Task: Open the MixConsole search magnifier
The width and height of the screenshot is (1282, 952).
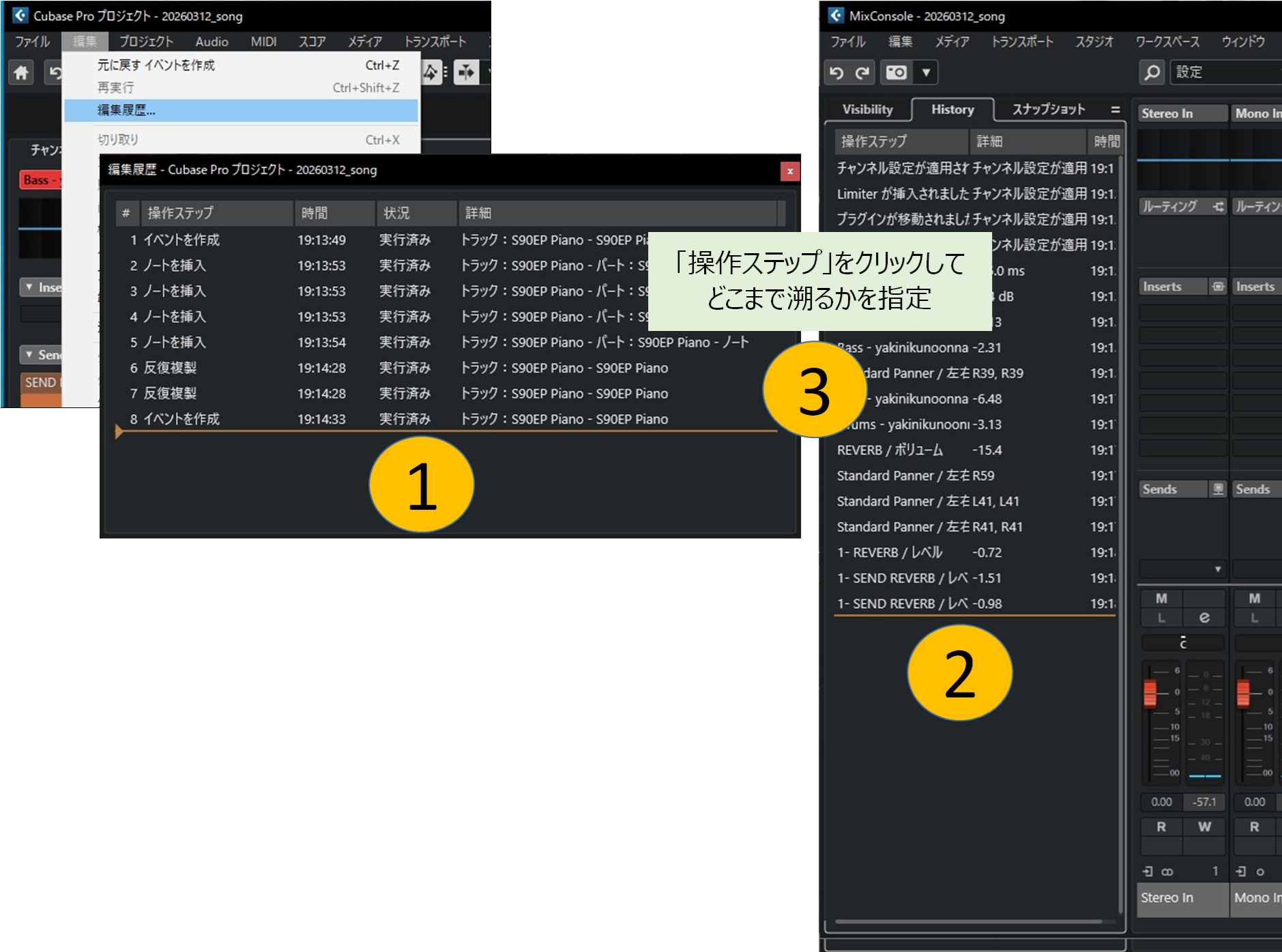Action: (1152, 72)
